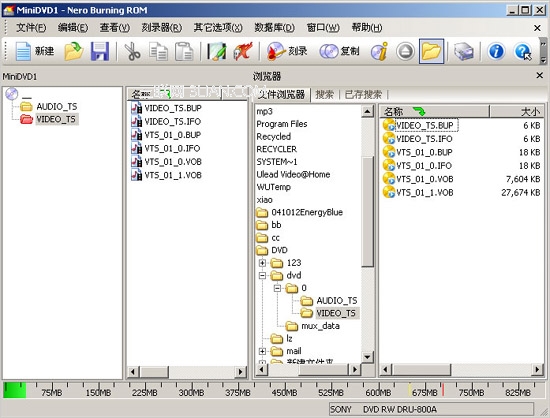This screenshot has height=418, width=550.
Task: Select browser tree AUDIO_TS folder
Action: click(x=337, y=301)
